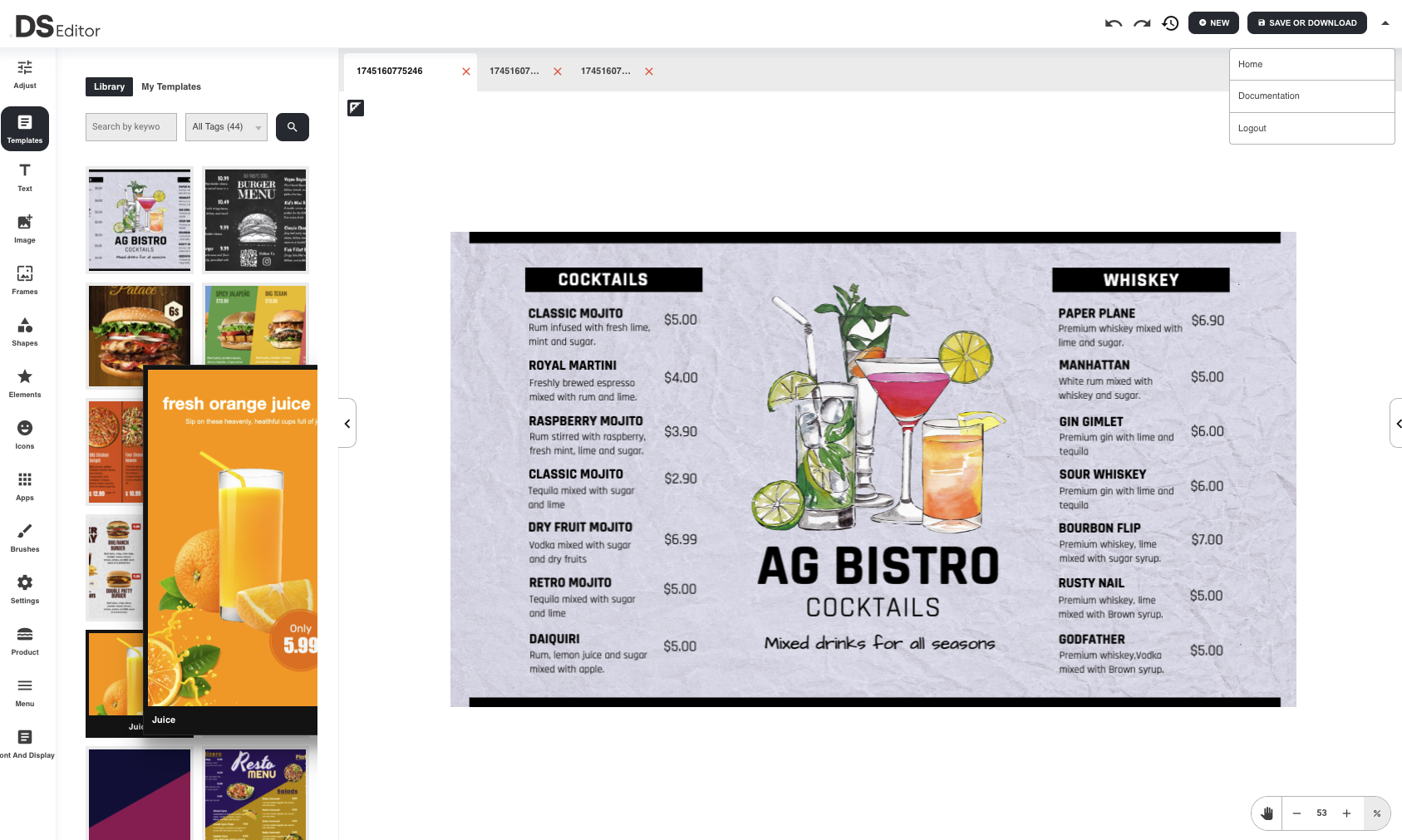Close the second canvas tab

click(558, 71)
